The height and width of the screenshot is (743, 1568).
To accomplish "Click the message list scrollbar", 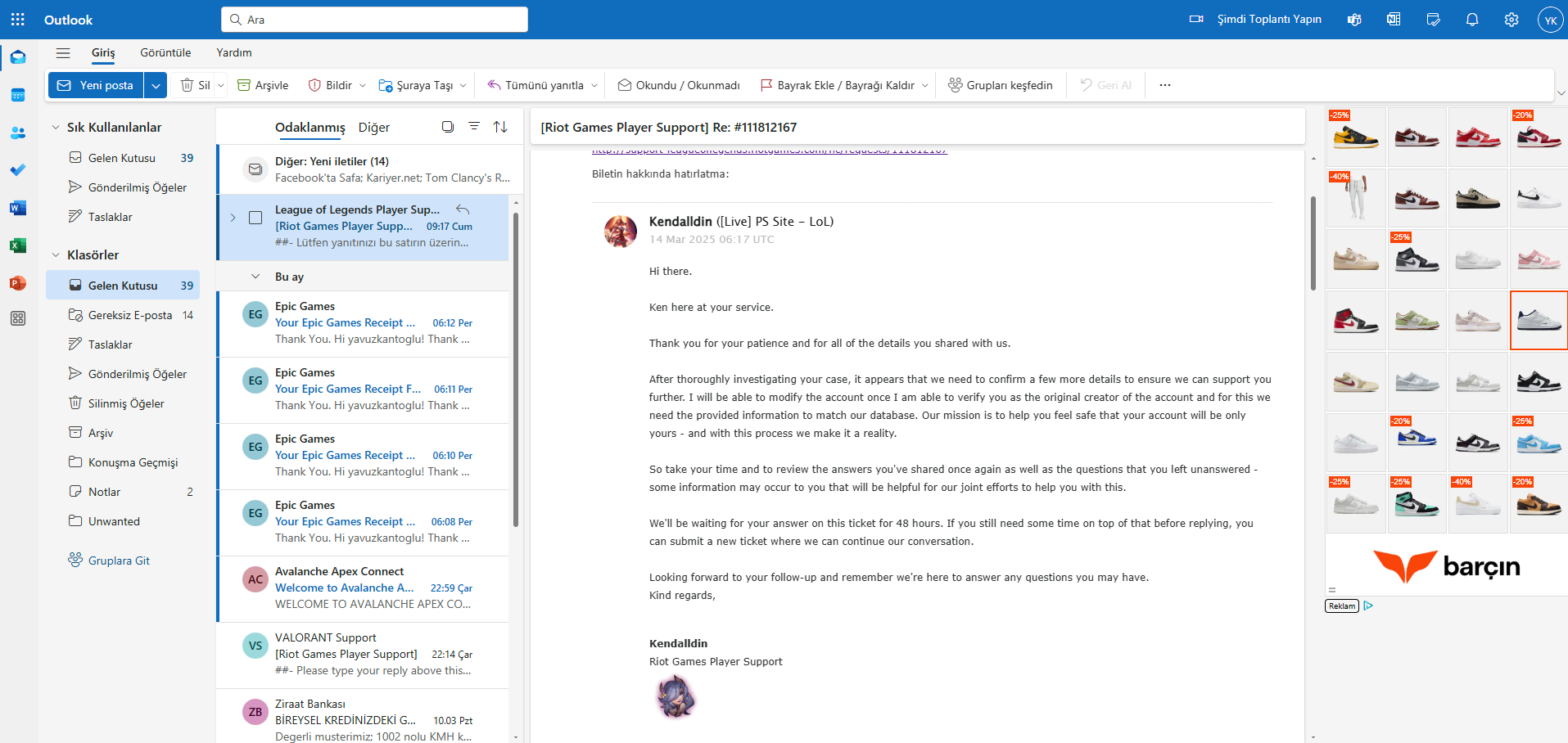I will (x=516, y=370).
